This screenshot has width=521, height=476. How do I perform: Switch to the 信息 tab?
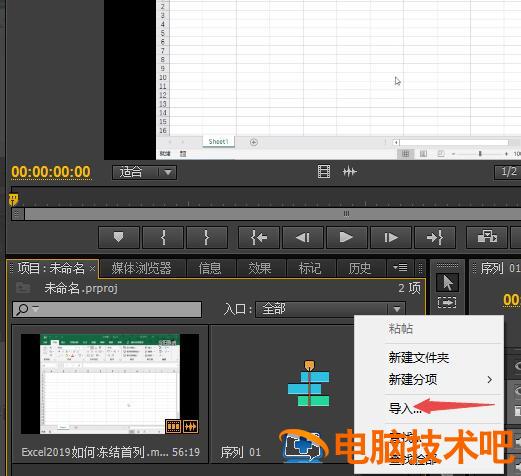click(x=210, y=268)
